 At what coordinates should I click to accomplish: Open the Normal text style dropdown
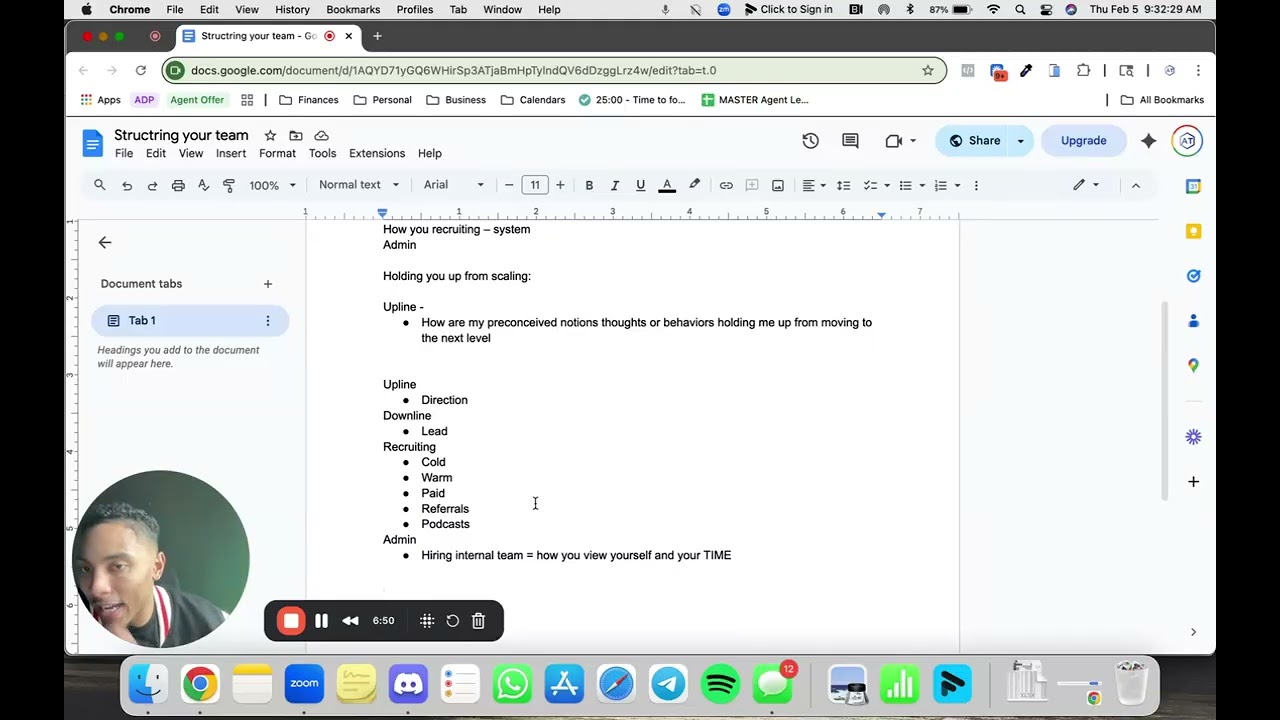click(359, 185)
